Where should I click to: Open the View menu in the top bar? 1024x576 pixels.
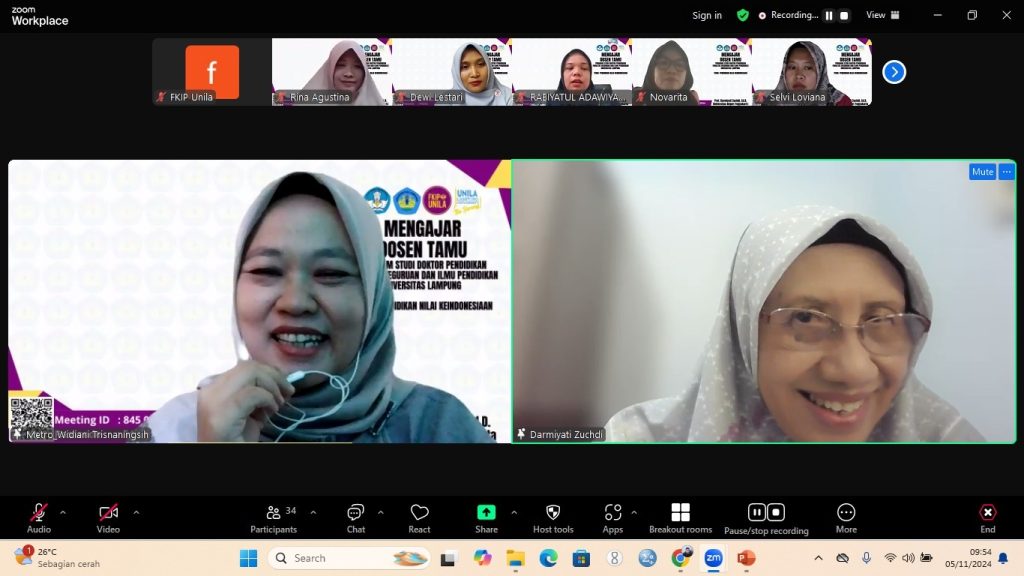[882, 15]
